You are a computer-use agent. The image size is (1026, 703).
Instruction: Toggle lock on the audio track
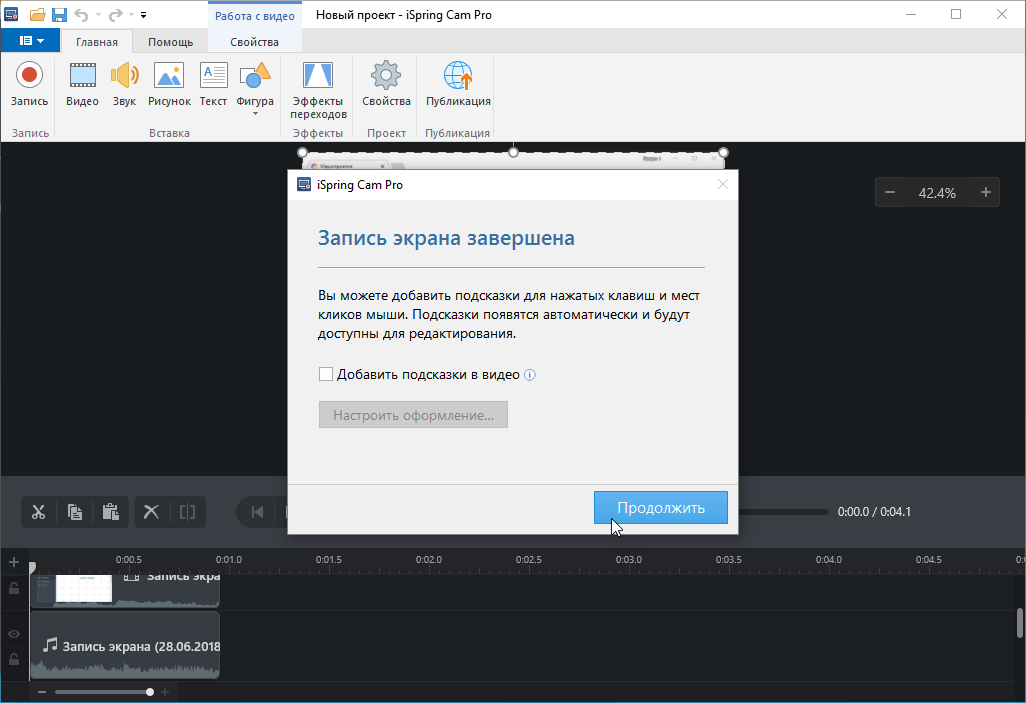[14, 658]
